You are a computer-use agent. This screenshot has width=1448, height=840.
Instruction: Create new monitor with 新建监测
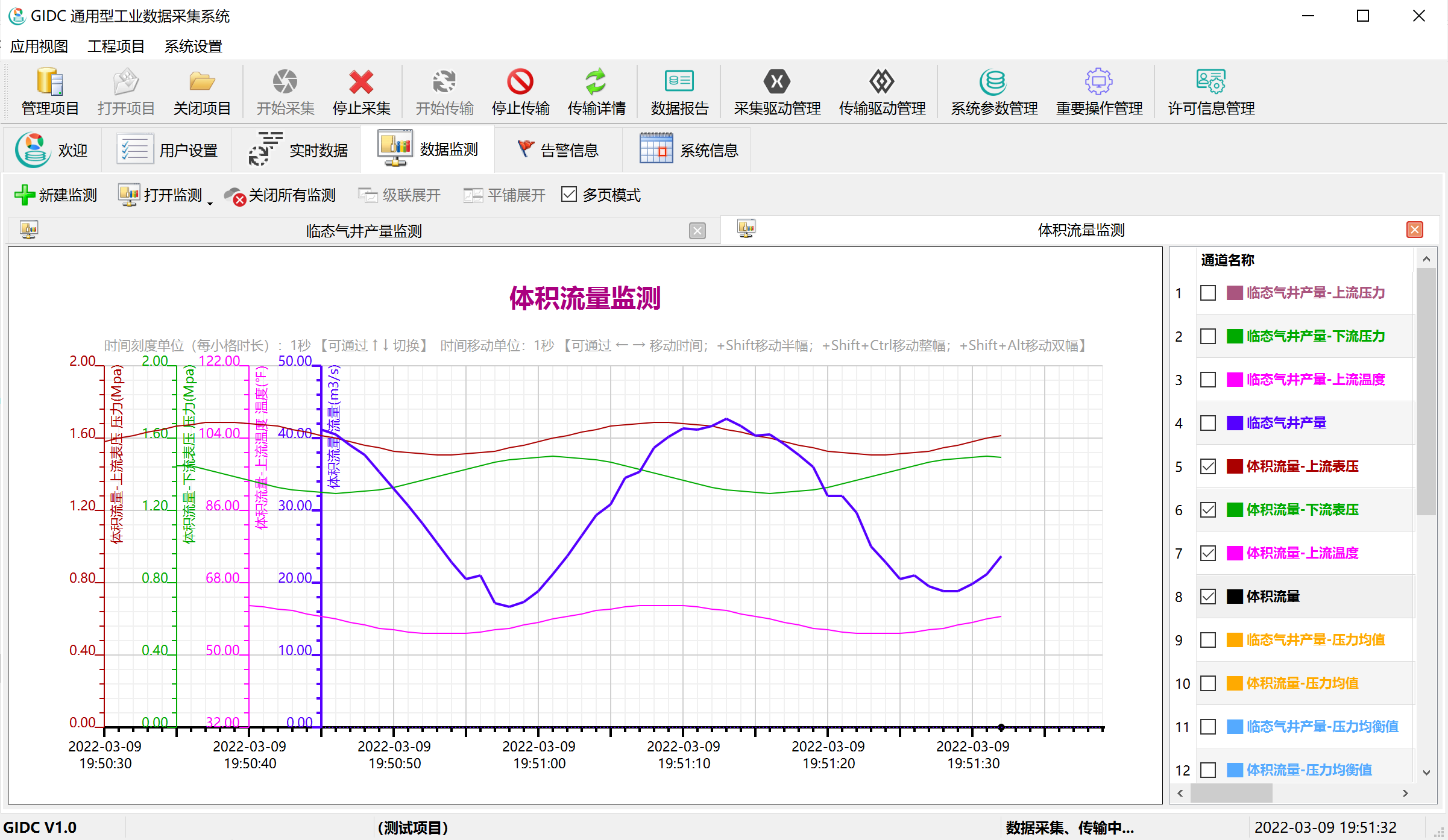pos(55,195)
